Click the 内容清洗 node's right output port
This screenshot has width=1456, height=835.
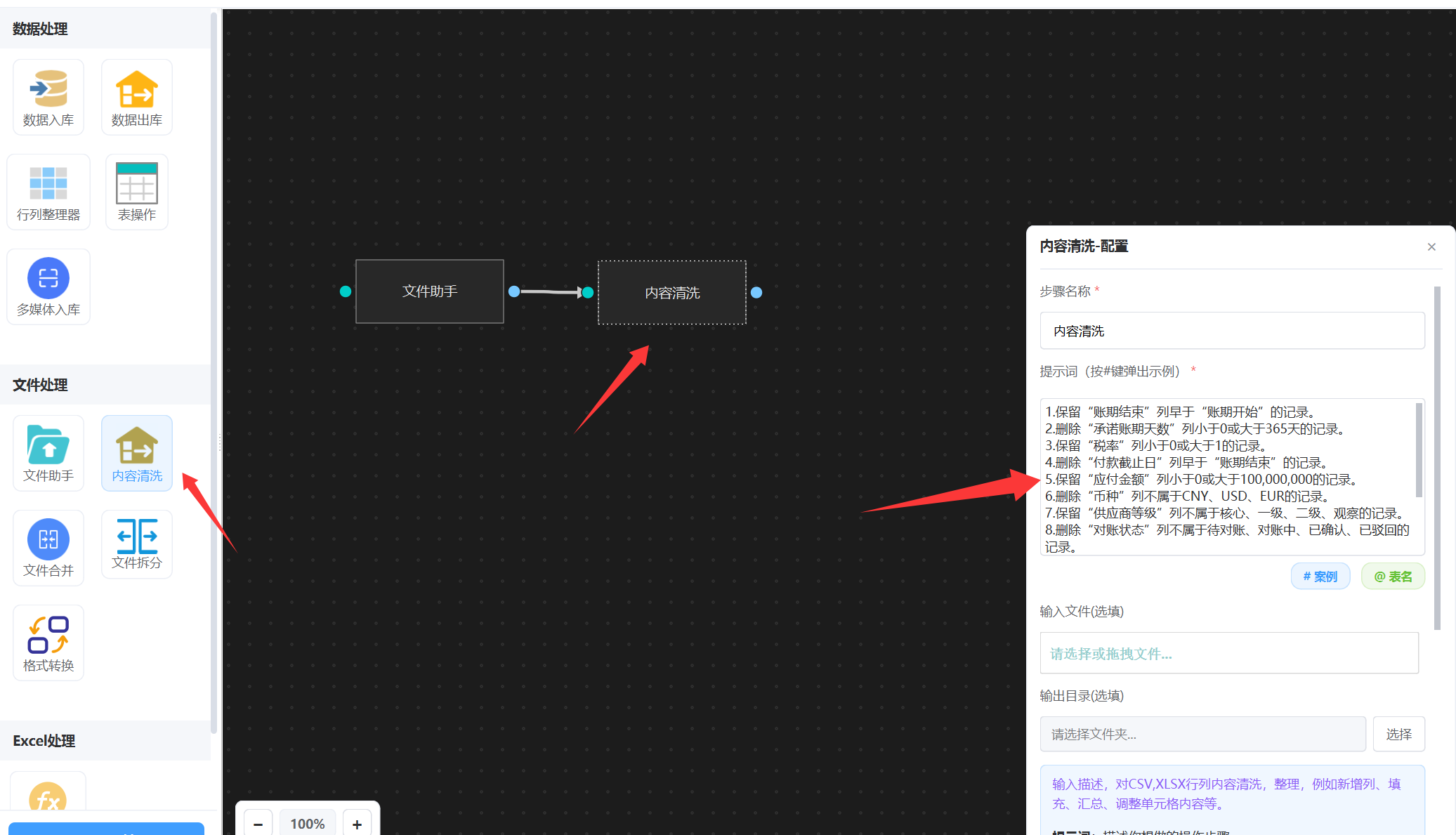point(756,292)
